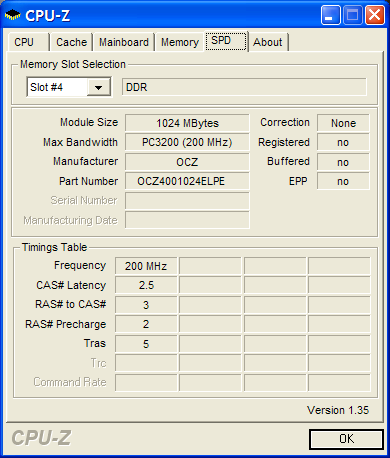Screen dimensions: 390x458
Task: Click the empty Serial Number field
Action: pyautogui.click(x=187, y=201)
